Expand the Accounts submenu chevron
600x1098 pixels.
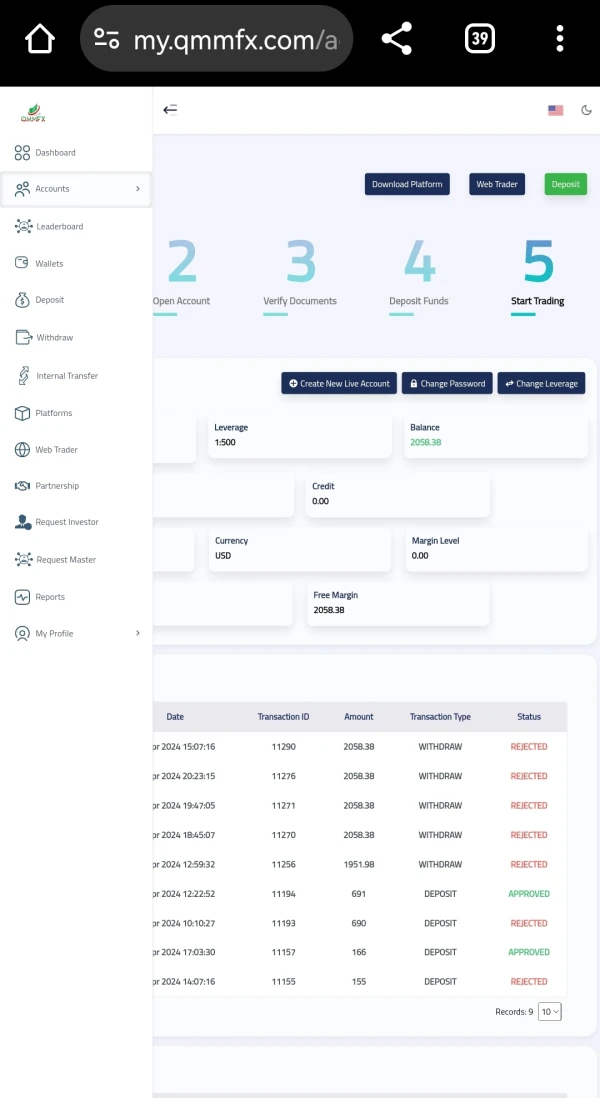click(137, 188)
